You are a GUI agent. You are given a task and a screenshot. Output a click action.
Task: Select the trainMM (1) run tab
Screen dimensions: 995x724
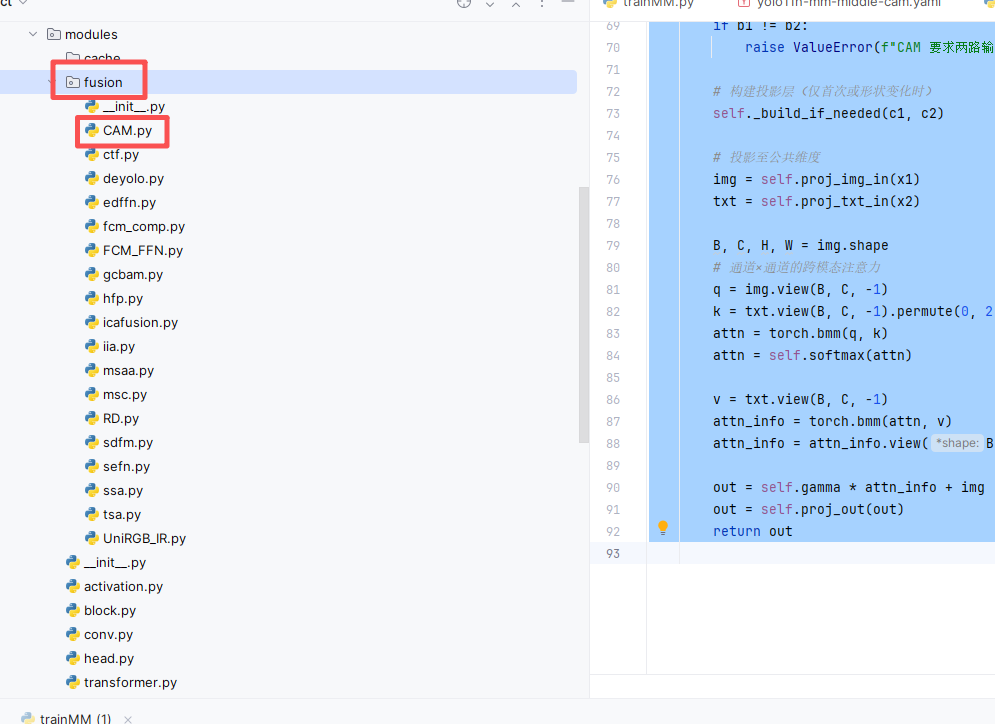[x=75, y=718]
